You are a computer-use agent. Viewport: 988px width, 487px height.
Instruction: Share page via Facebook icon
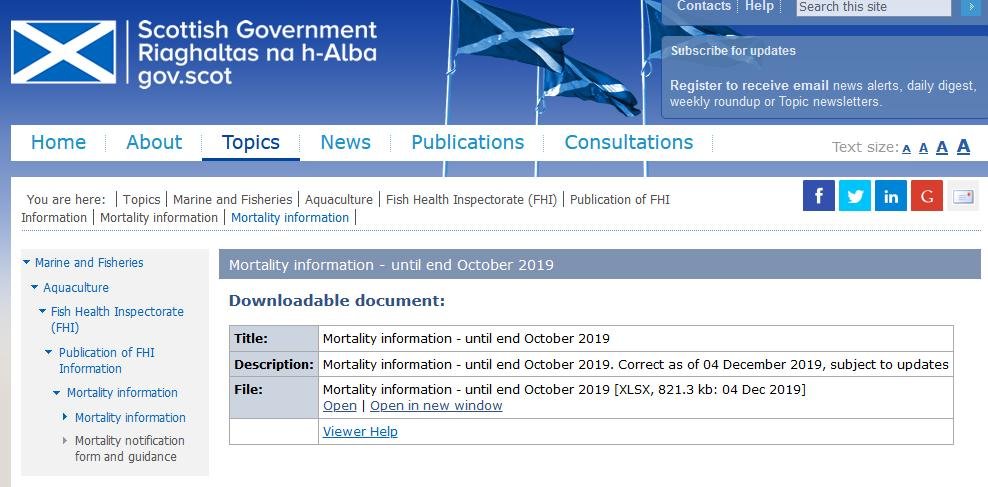pyautogui.click(x=818, y=196)
